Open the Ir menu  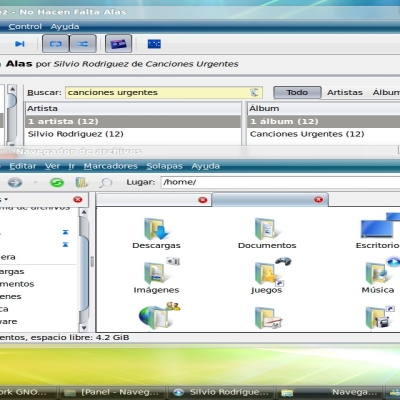click(x=72, y=166)
